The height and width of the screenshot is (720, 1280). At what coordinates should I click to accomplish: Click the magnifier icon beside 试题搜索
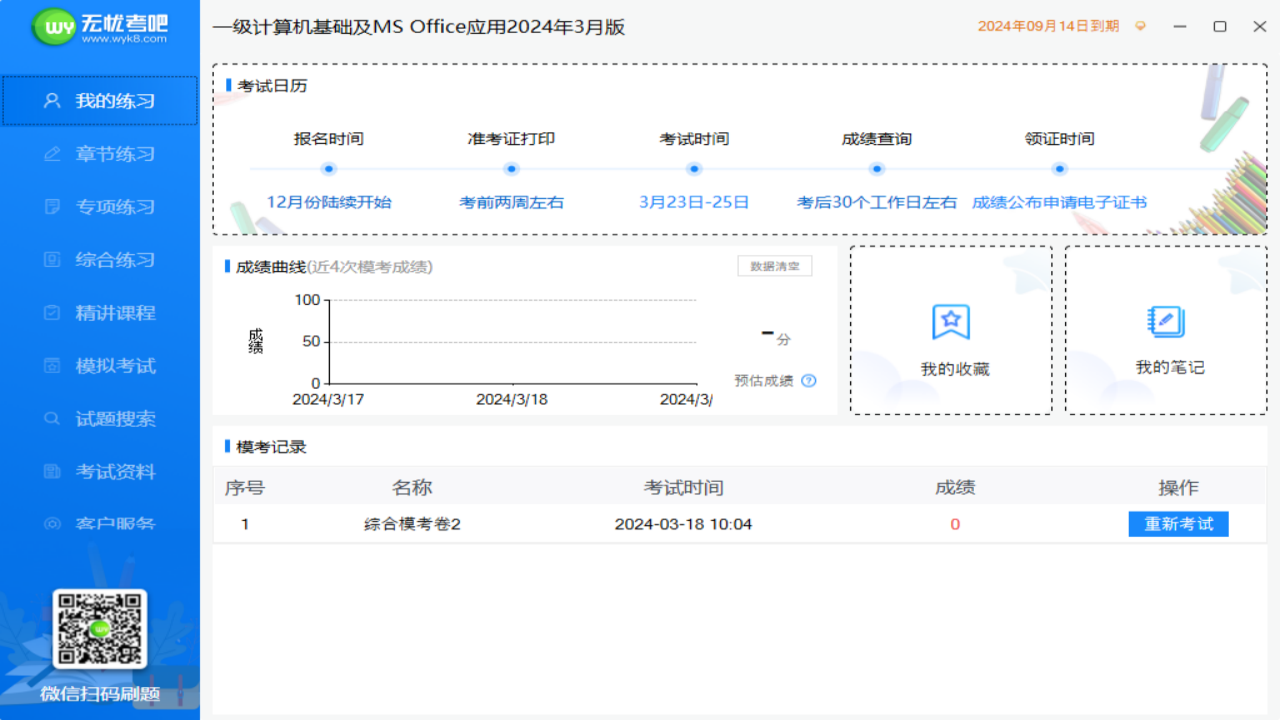53,419
